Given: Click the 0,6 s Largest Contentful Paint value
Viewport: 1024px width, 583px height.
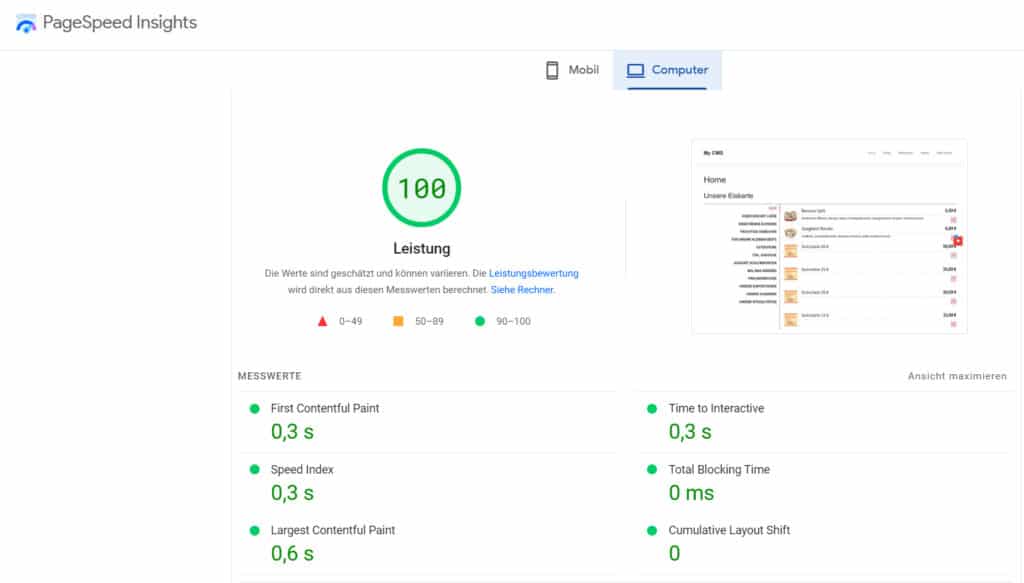Looking at the screenshot, I should 293,554.
